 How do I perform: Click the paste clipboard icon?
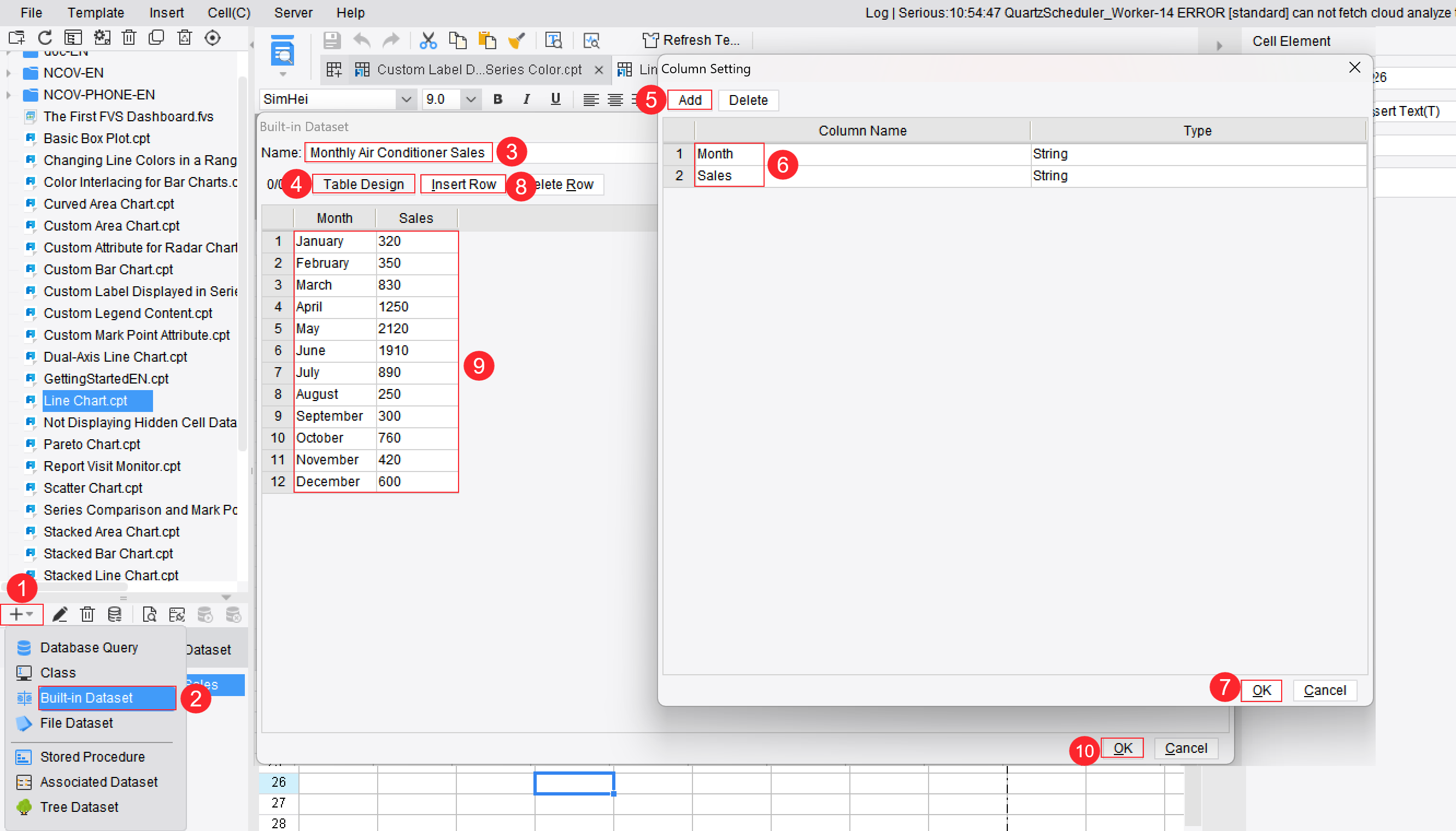tap(487, 40)
